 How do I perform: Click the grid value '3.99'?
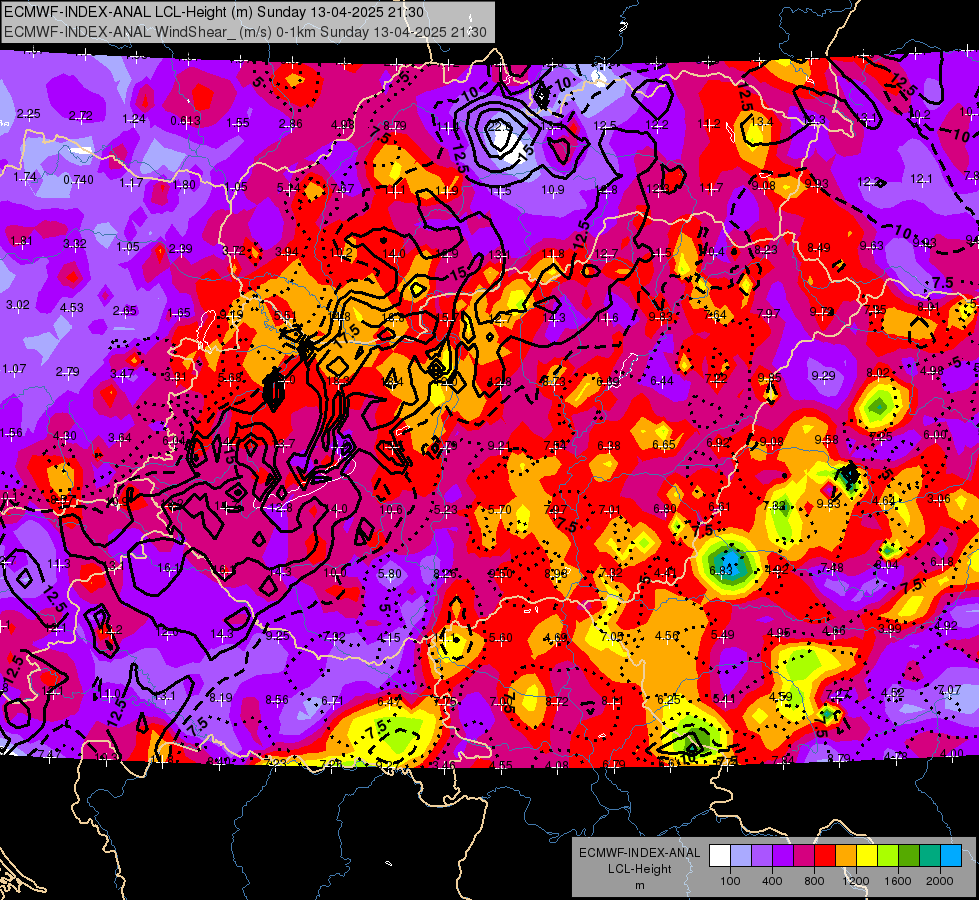click(890, 628)
